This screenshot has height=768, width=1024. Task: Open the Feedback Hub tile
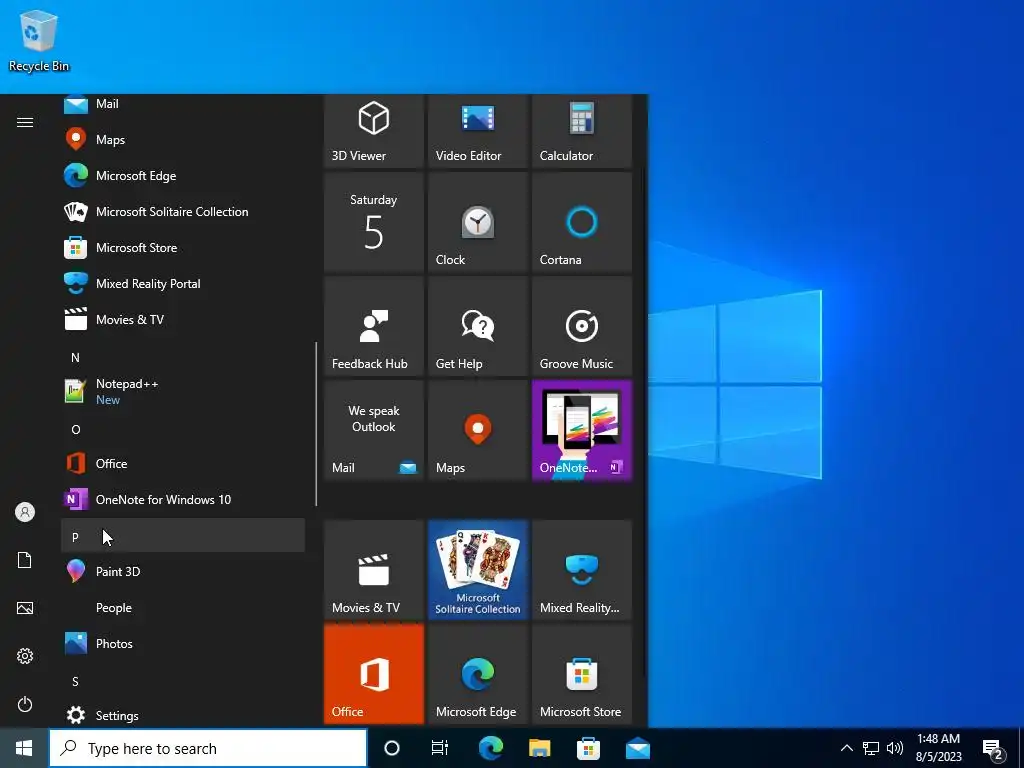pyautogui.click(x=374, y=326)
